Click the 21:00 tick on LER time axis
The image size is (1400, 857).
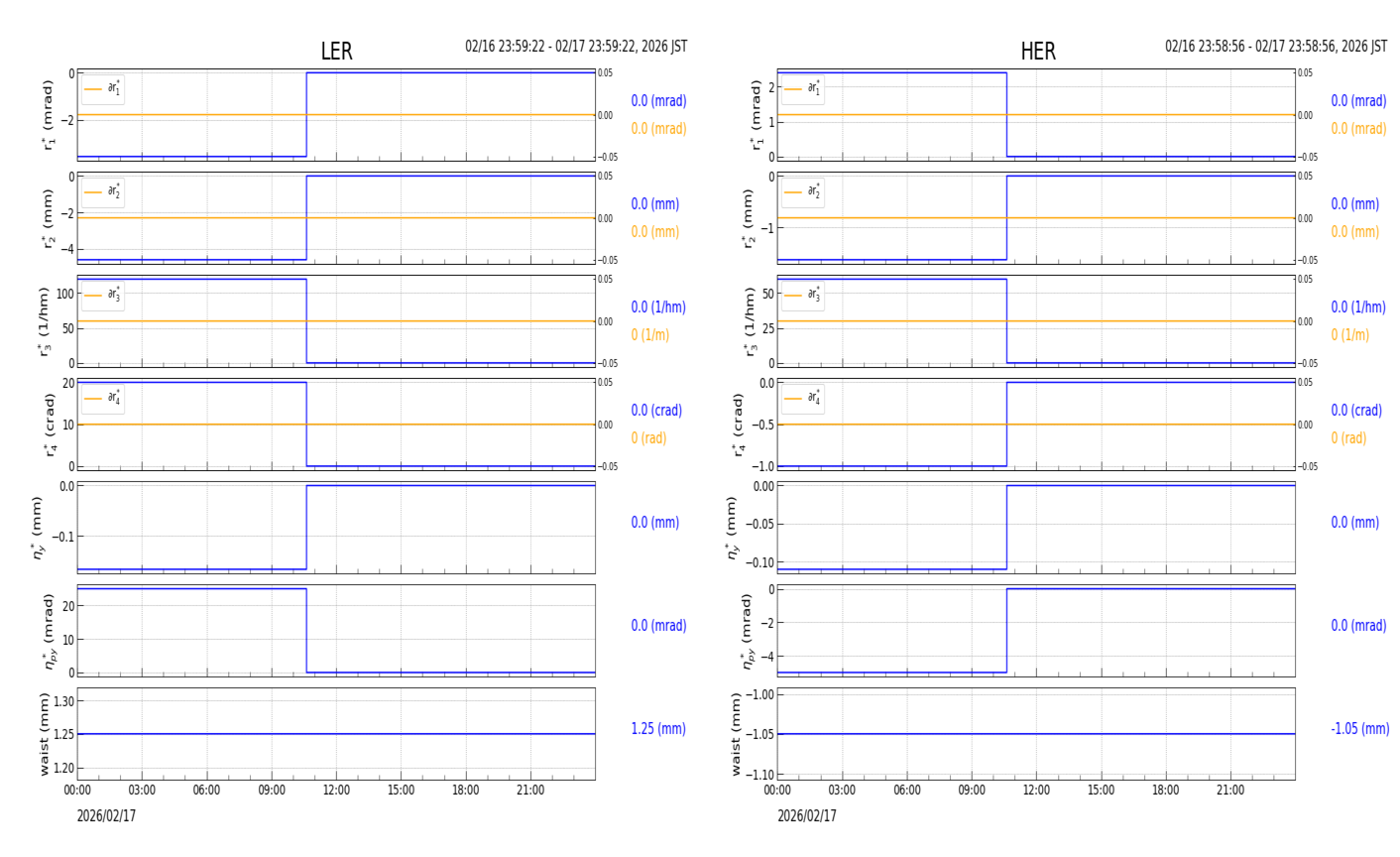530,791
